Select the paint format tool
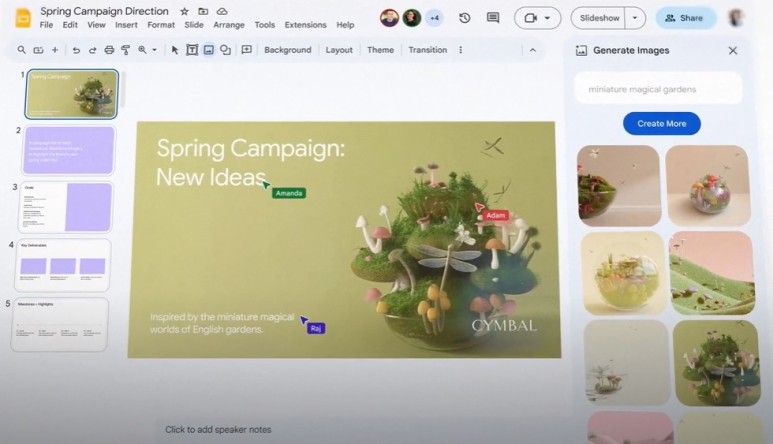 [x=125, y=50]
